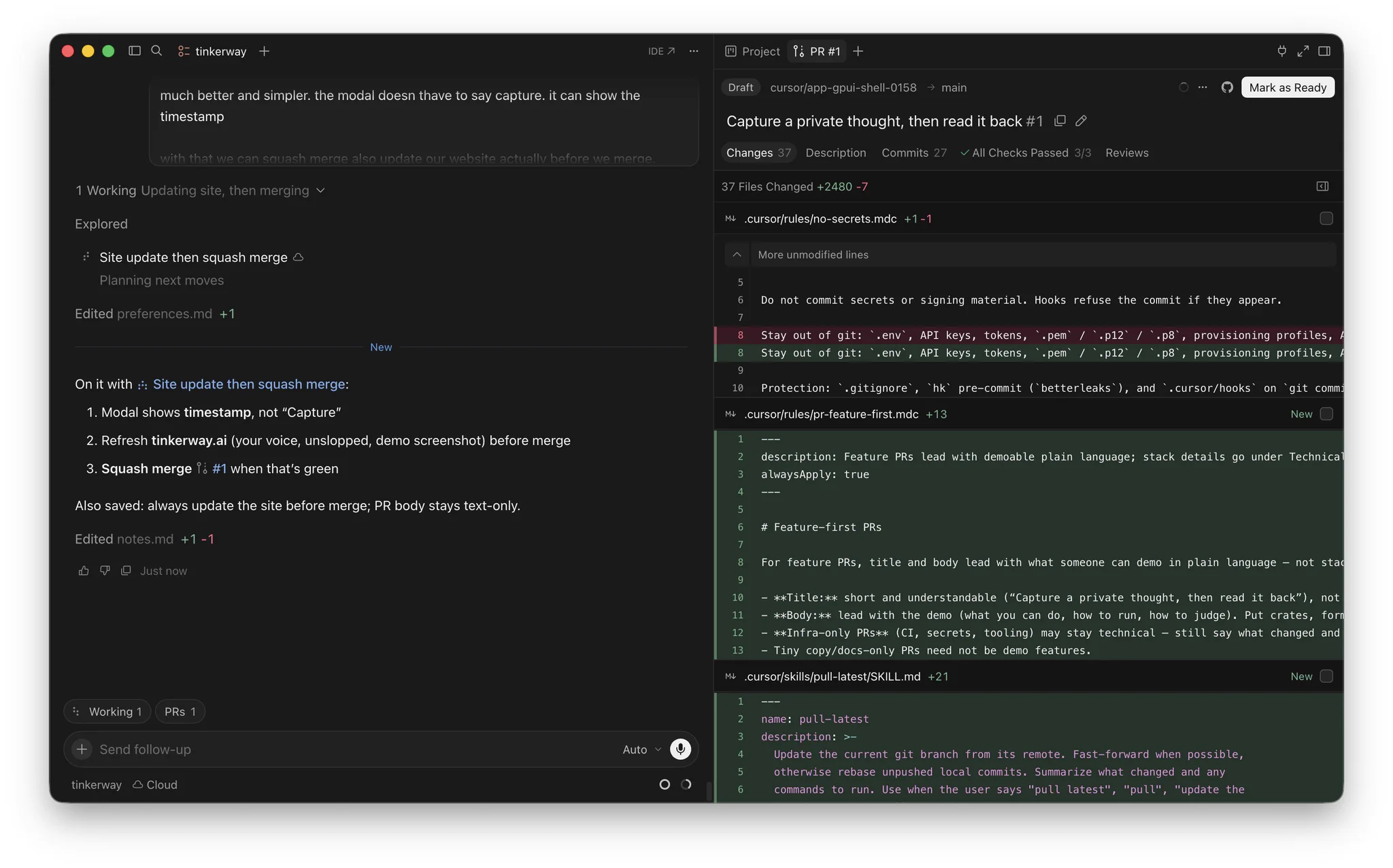1393x868 pixels.
Task: Open the Auto model dropdown
Action: coord(641,750)
